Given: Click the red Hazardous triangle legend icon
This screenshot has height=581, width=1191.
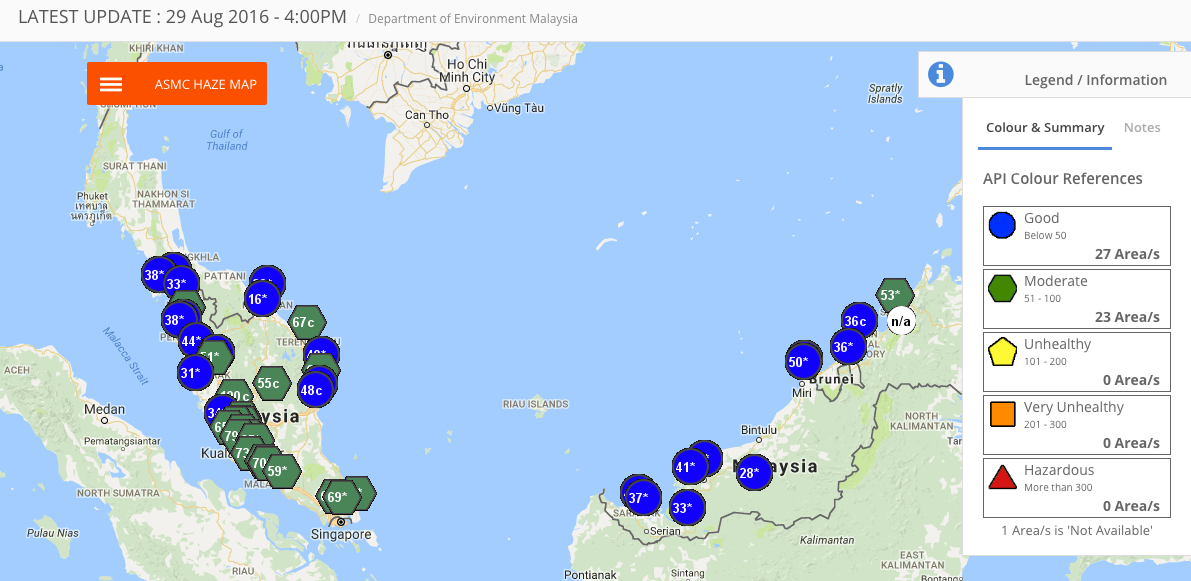Looking at the screenshot, I should coord(1003,477).
